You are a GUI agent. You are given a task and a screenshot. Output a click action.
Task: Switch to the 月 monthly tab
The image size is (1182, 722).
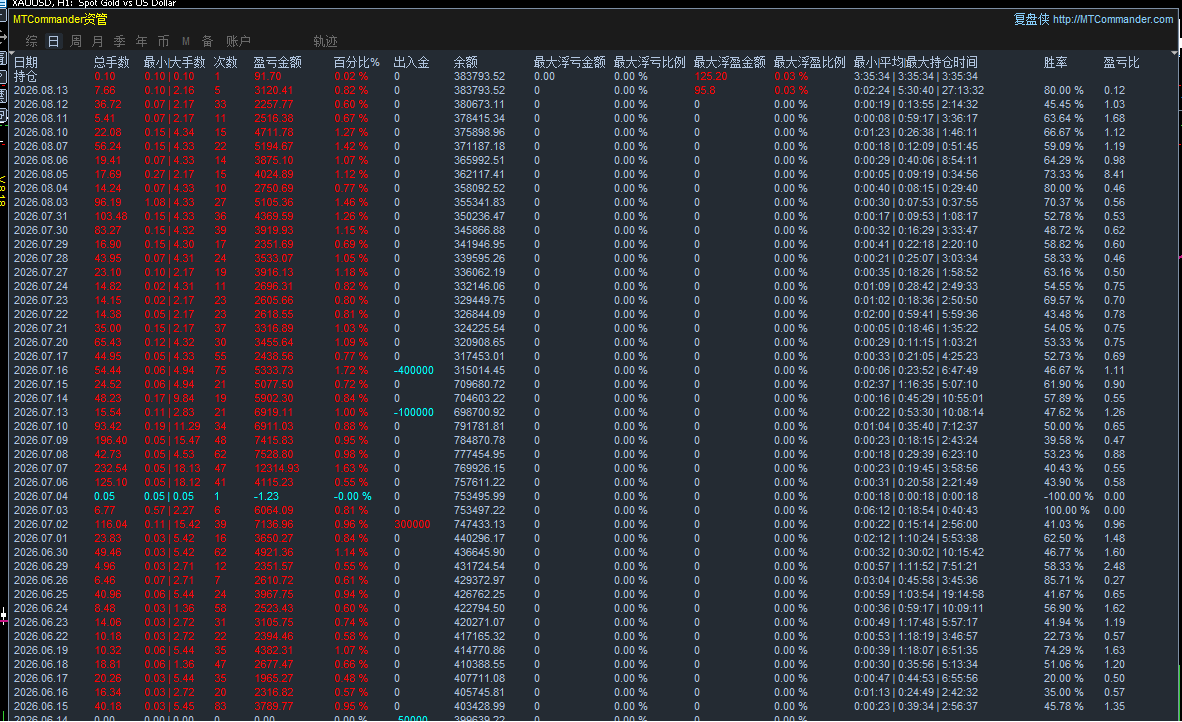tap(97, 41)
